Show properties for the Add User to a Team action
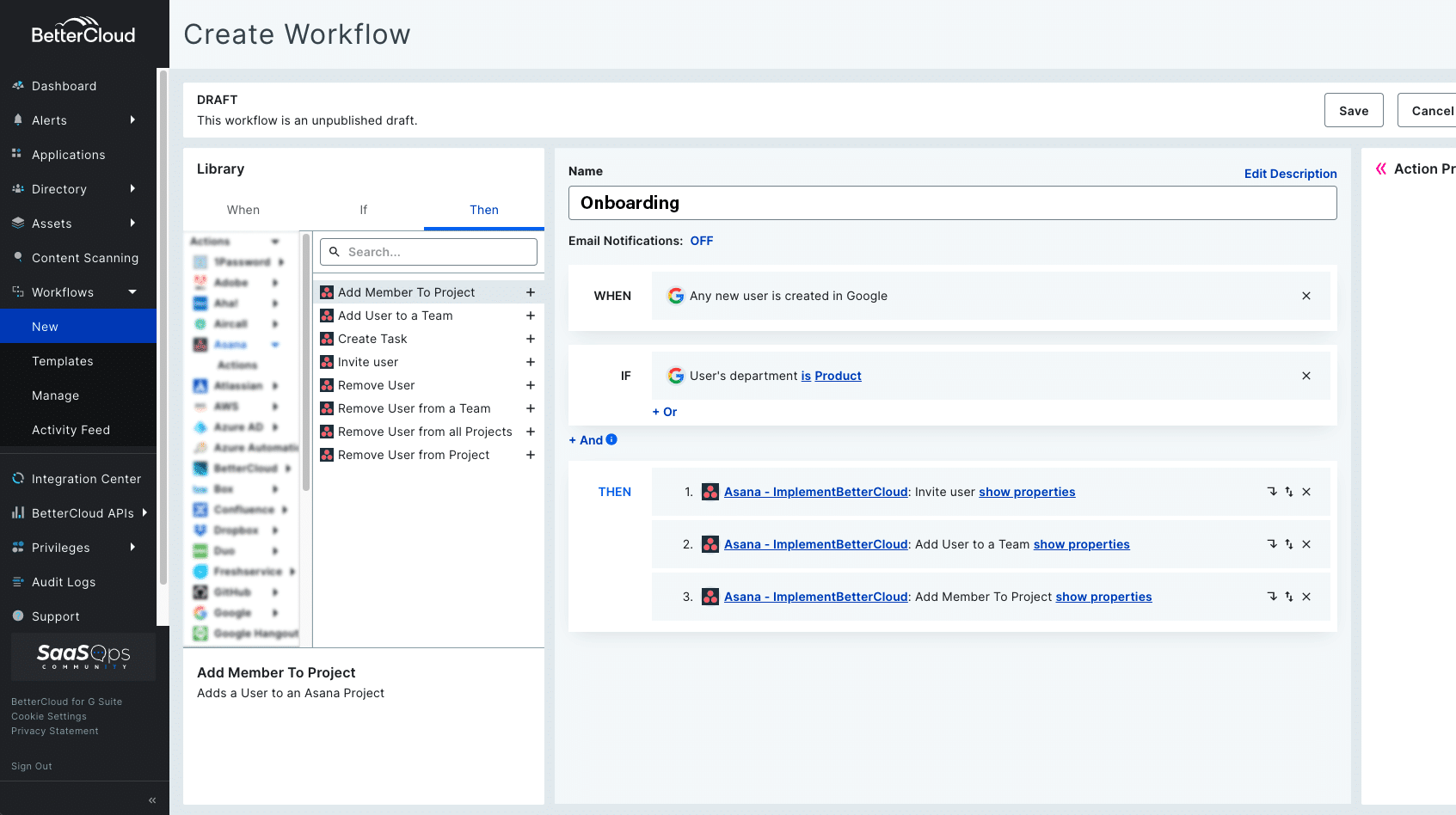The width and height of the screenshot is (1456, 815). [x=1081, y=544]
